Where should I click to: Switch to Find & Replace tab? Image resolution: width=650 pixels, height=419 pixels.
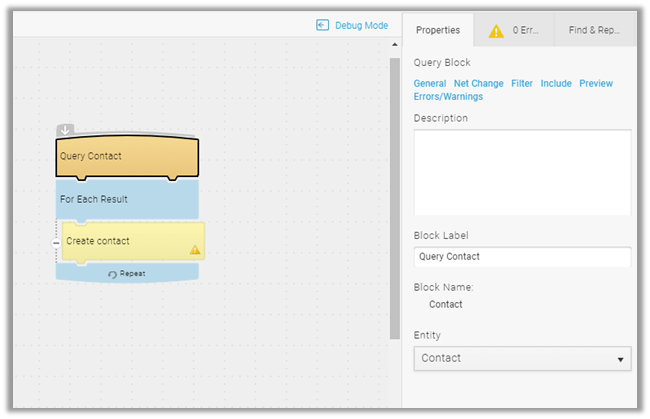(595, 30)
